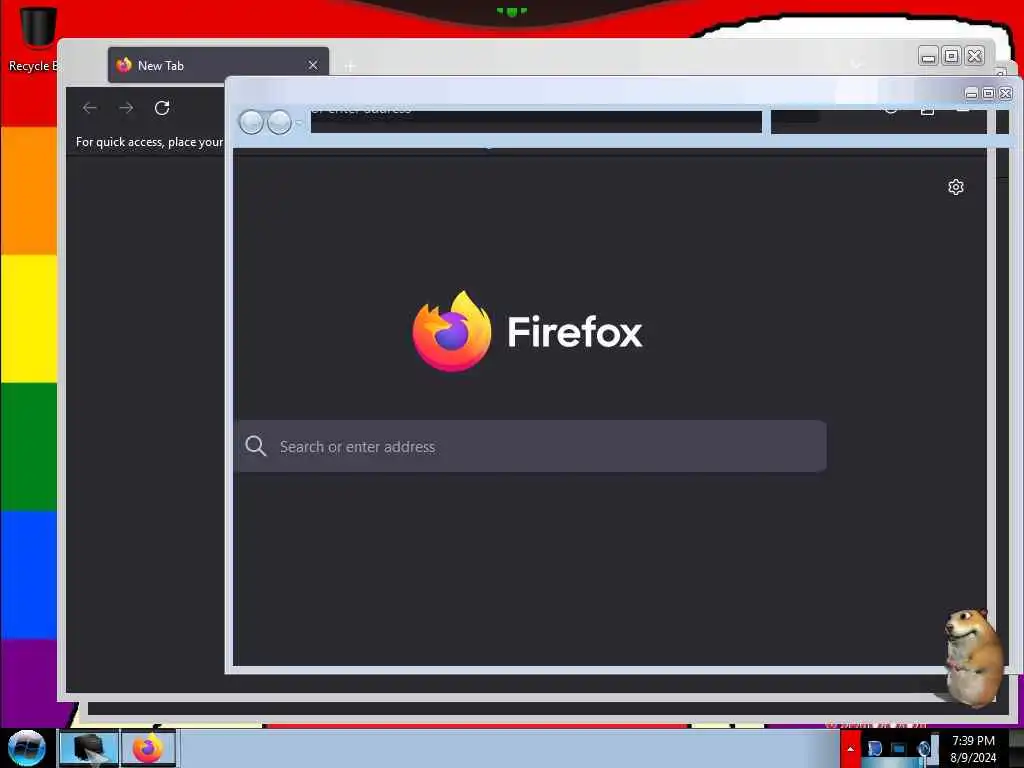
Task: Open the volume tray icon
Action: point(923,749)
